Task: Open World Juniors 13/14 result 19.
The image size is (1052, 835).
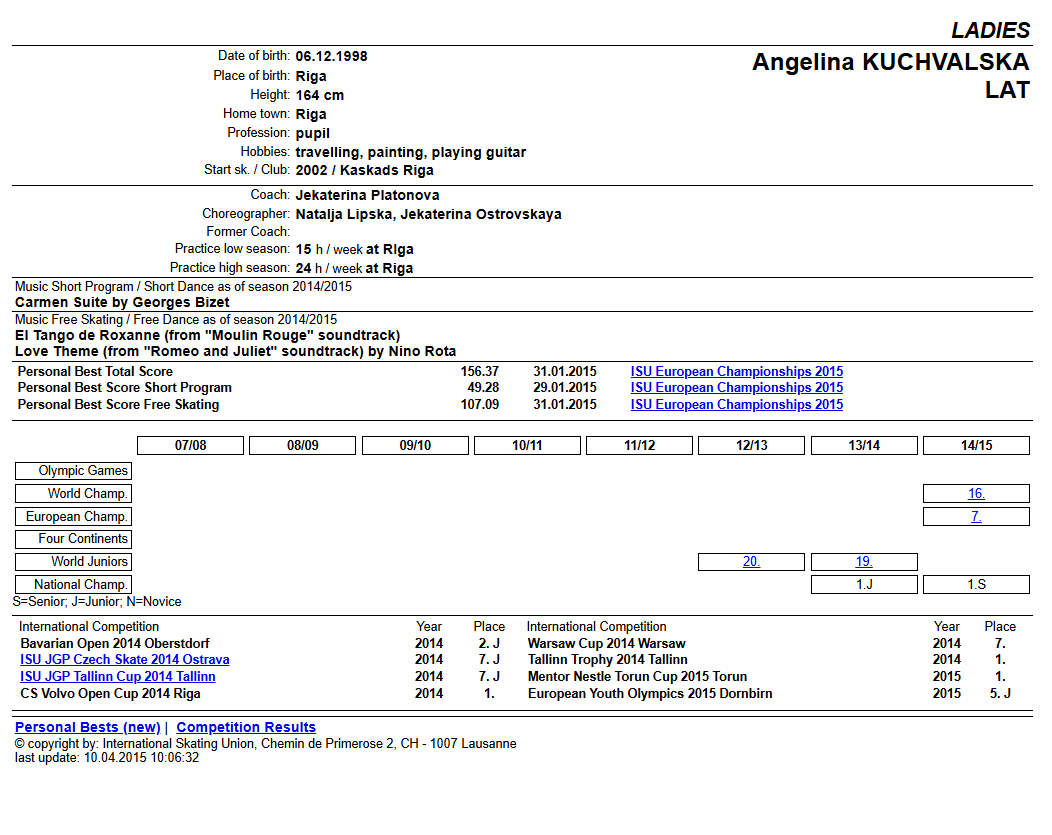Action: [x=863, y=561]
